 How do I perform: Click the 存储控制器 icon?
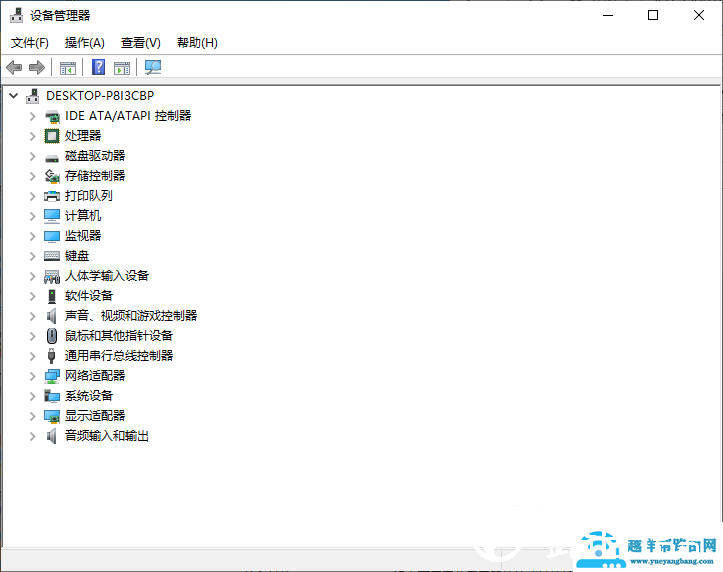pyautogui.click(x=52, y=176)
